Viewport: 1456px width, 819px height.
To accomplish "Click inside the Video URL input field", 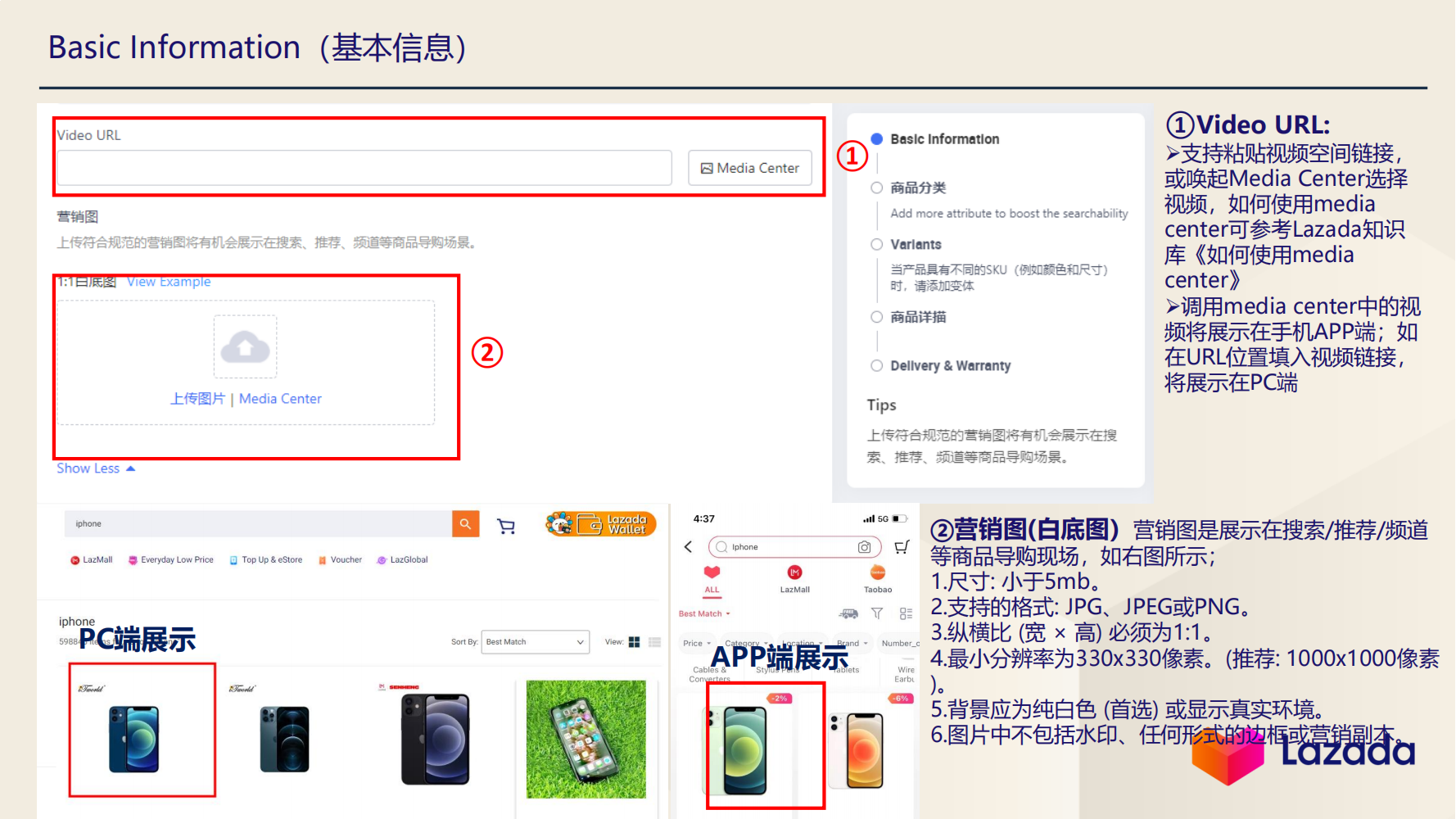I will (x=364, y=168).
